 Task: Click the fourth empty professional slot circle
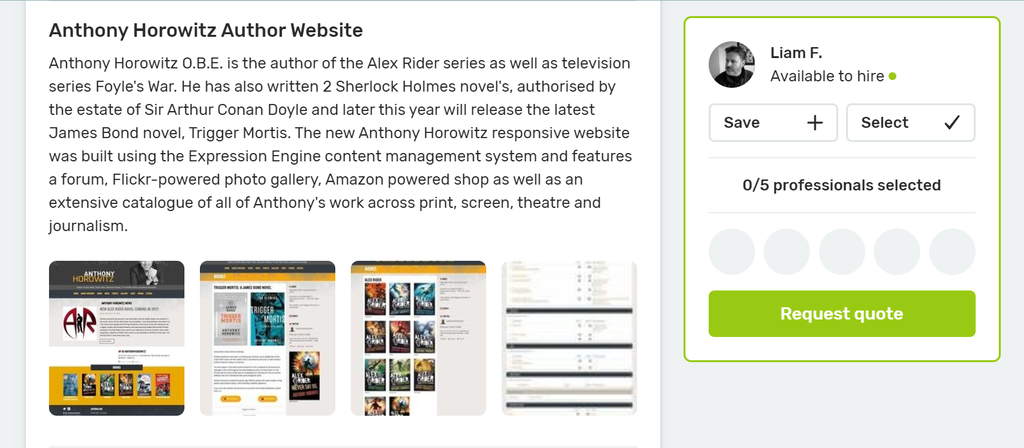pyautogui.click(x=897, y=251)
